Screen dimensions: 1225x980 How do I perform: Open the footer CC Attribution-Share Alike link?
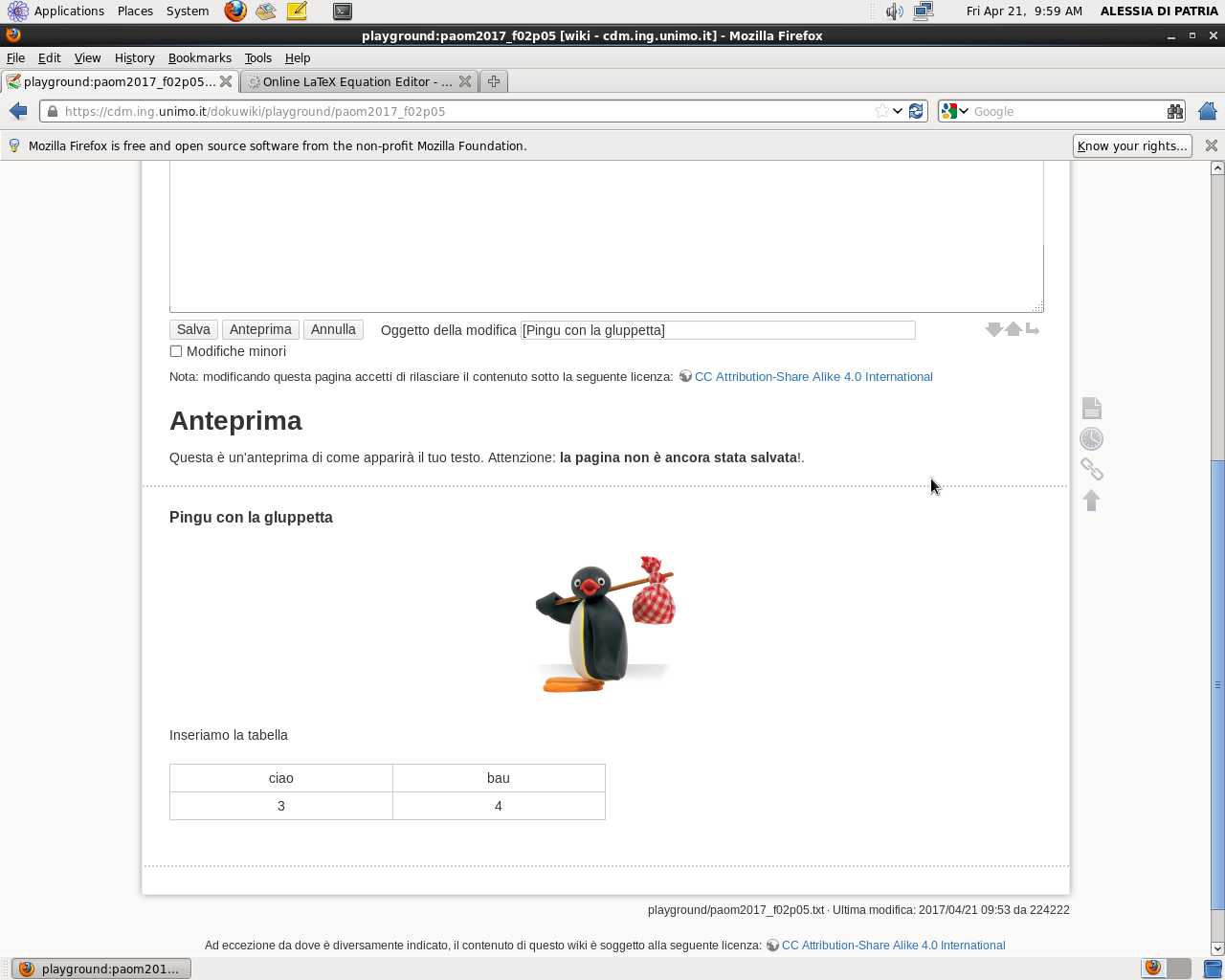(893, 945)
